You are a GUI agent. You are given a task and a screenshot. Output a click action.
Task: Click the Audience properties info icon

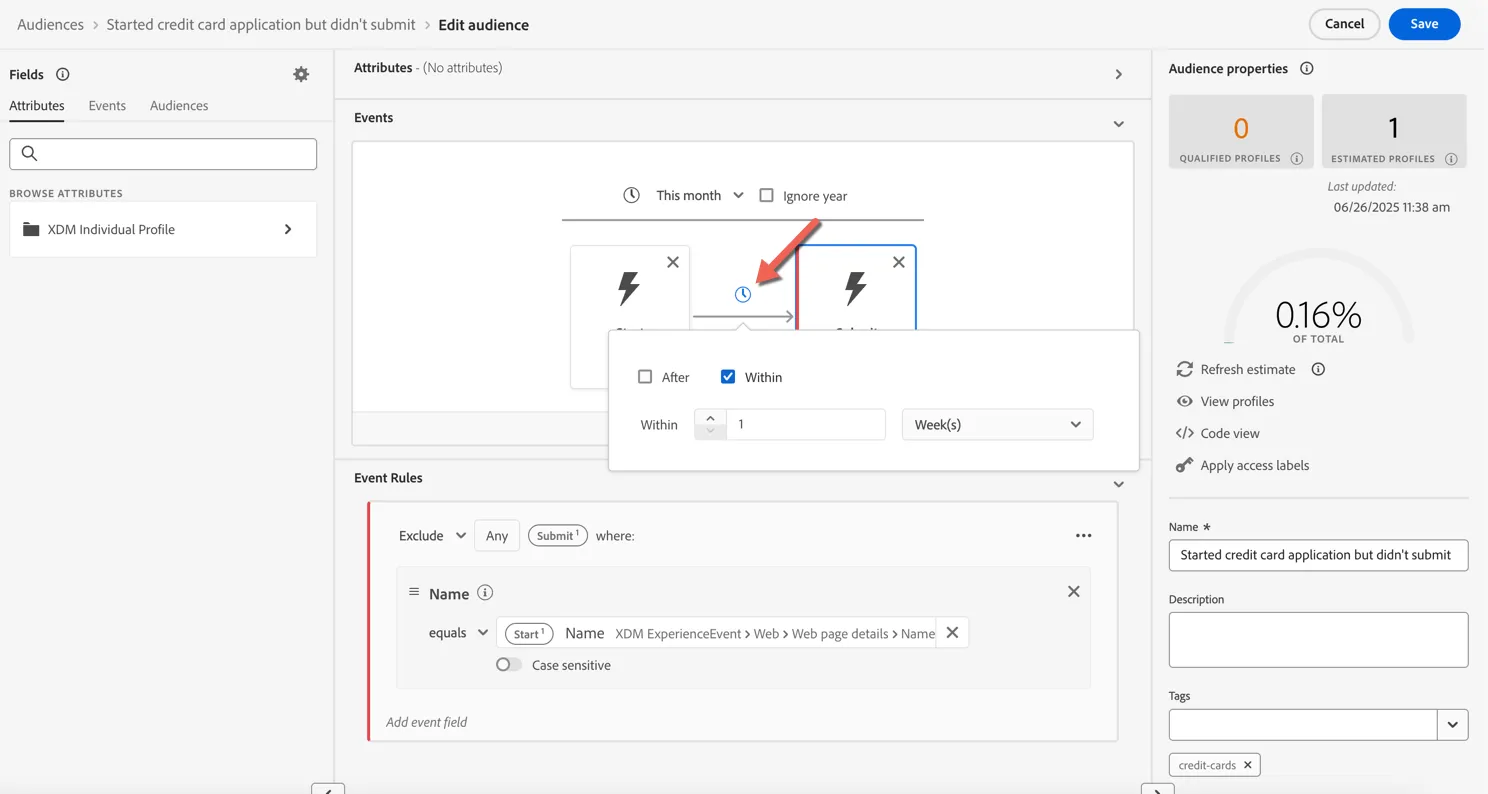[x=1306, y=69]
